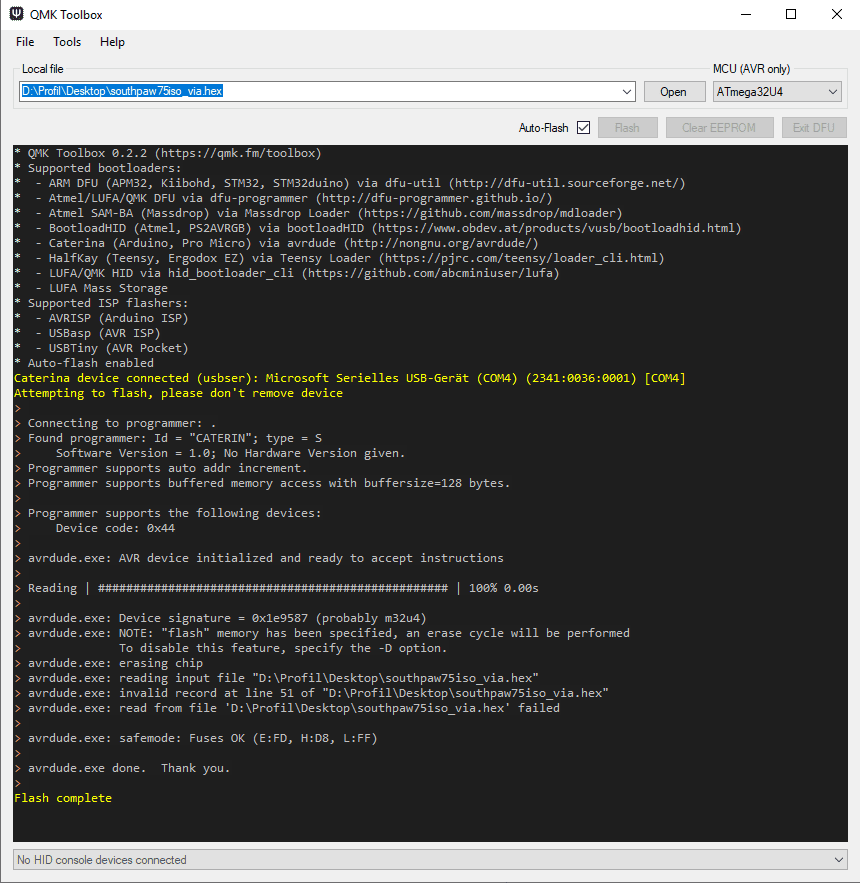Click the Flash button
The image size is (860, 883).
(x=627, y=128)
